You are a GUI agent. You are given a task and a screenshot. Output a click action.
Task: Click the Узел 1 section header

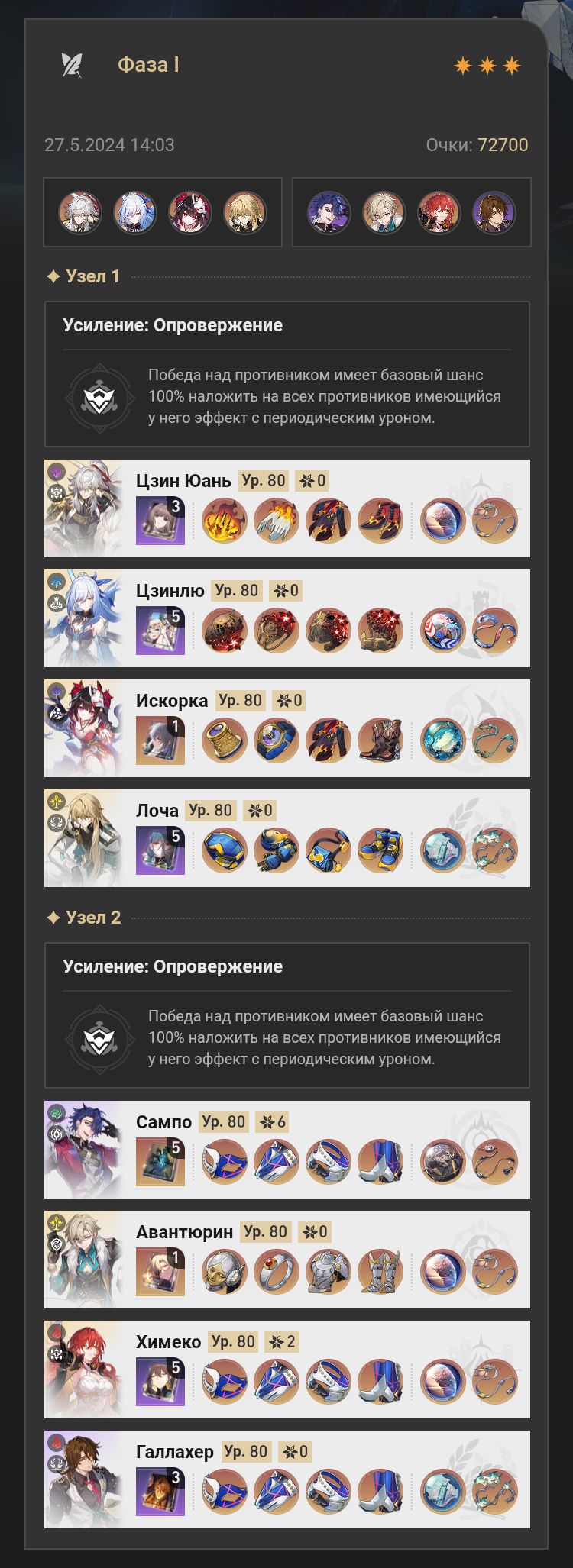point(83,276)
